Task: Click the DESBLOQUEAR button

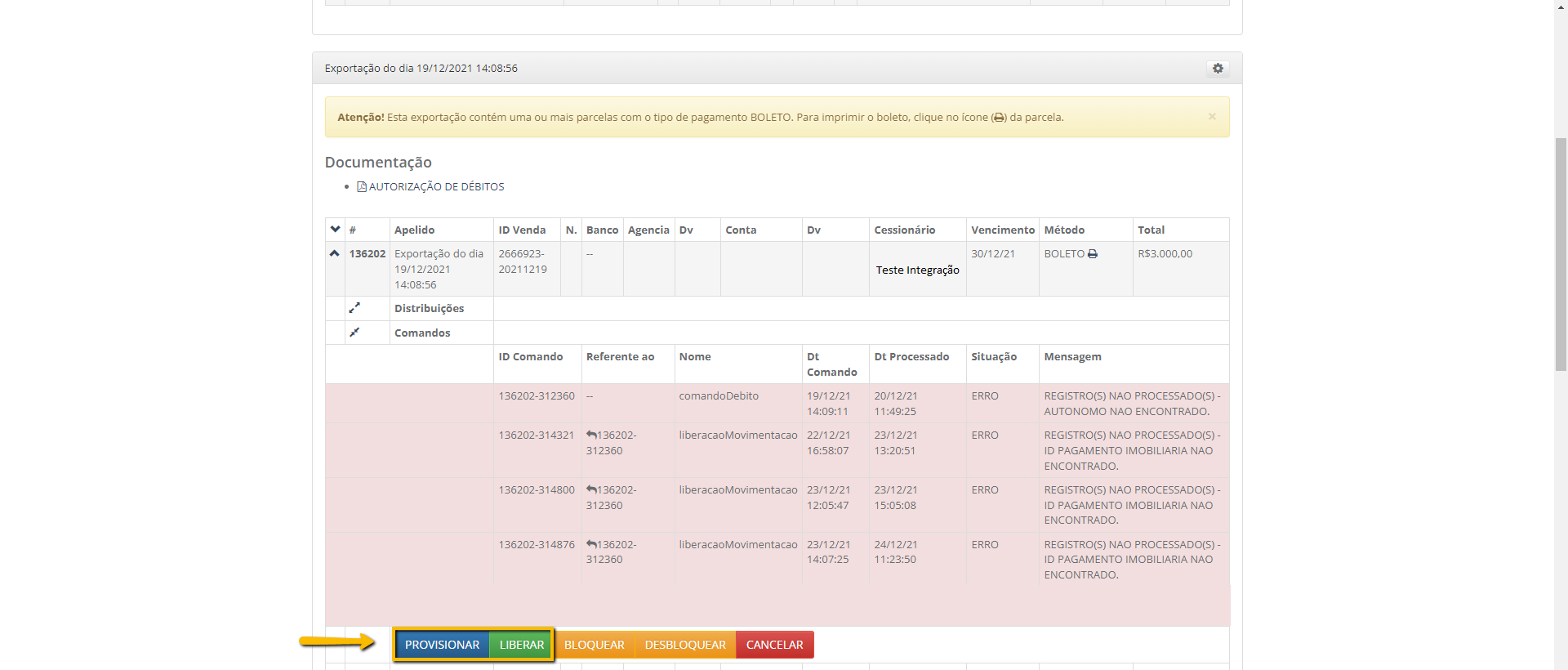Action: click(x=685, y=645)
